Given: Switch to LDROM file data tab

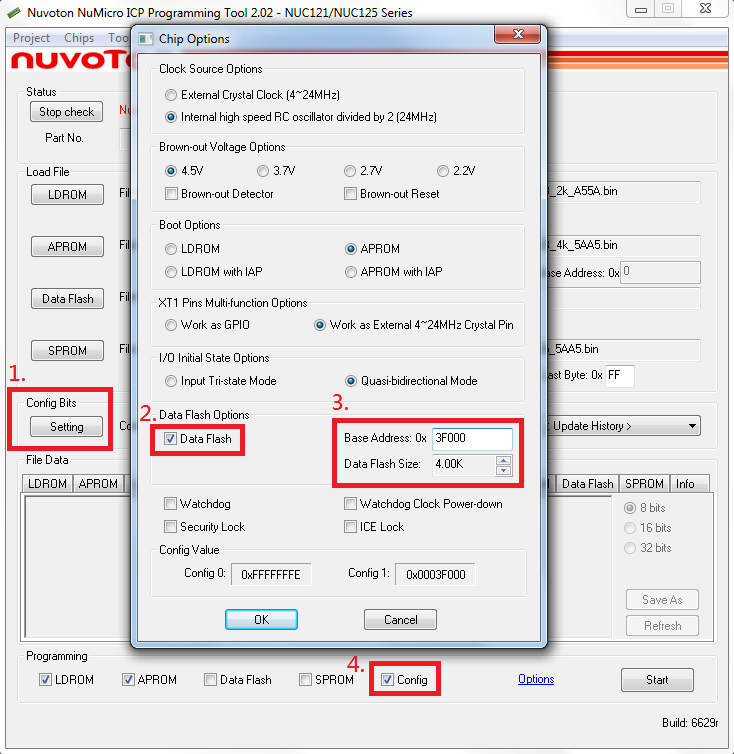Looking at the screenshot, I should tap(47, 483).
